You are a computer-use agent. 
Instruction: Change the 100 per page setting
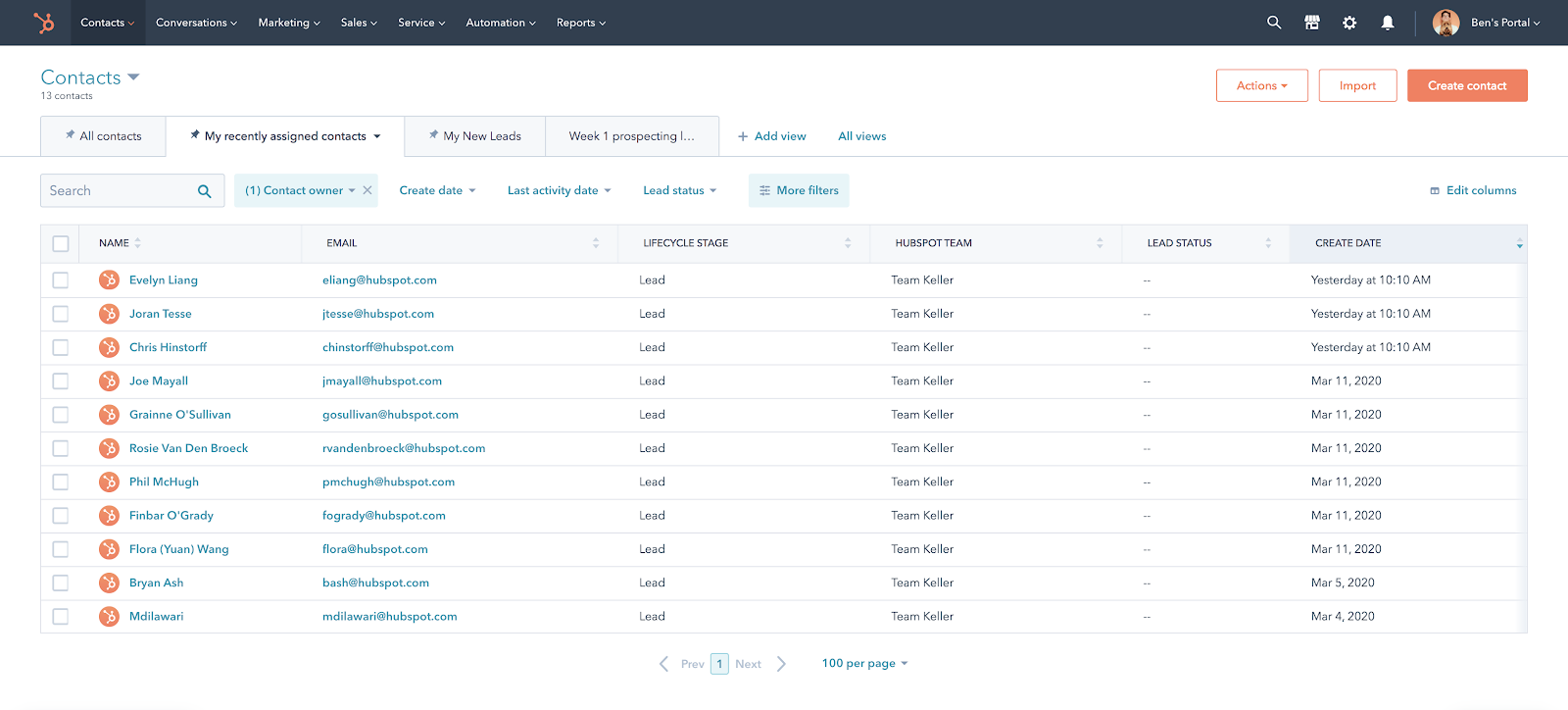click(864, 664)
